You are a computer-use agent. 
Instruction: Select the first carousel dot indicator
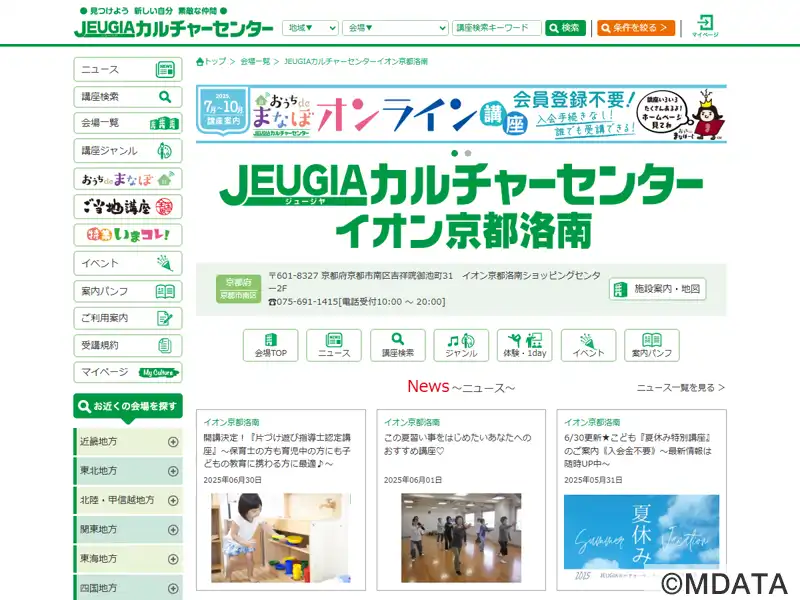(x=455, y=153)
